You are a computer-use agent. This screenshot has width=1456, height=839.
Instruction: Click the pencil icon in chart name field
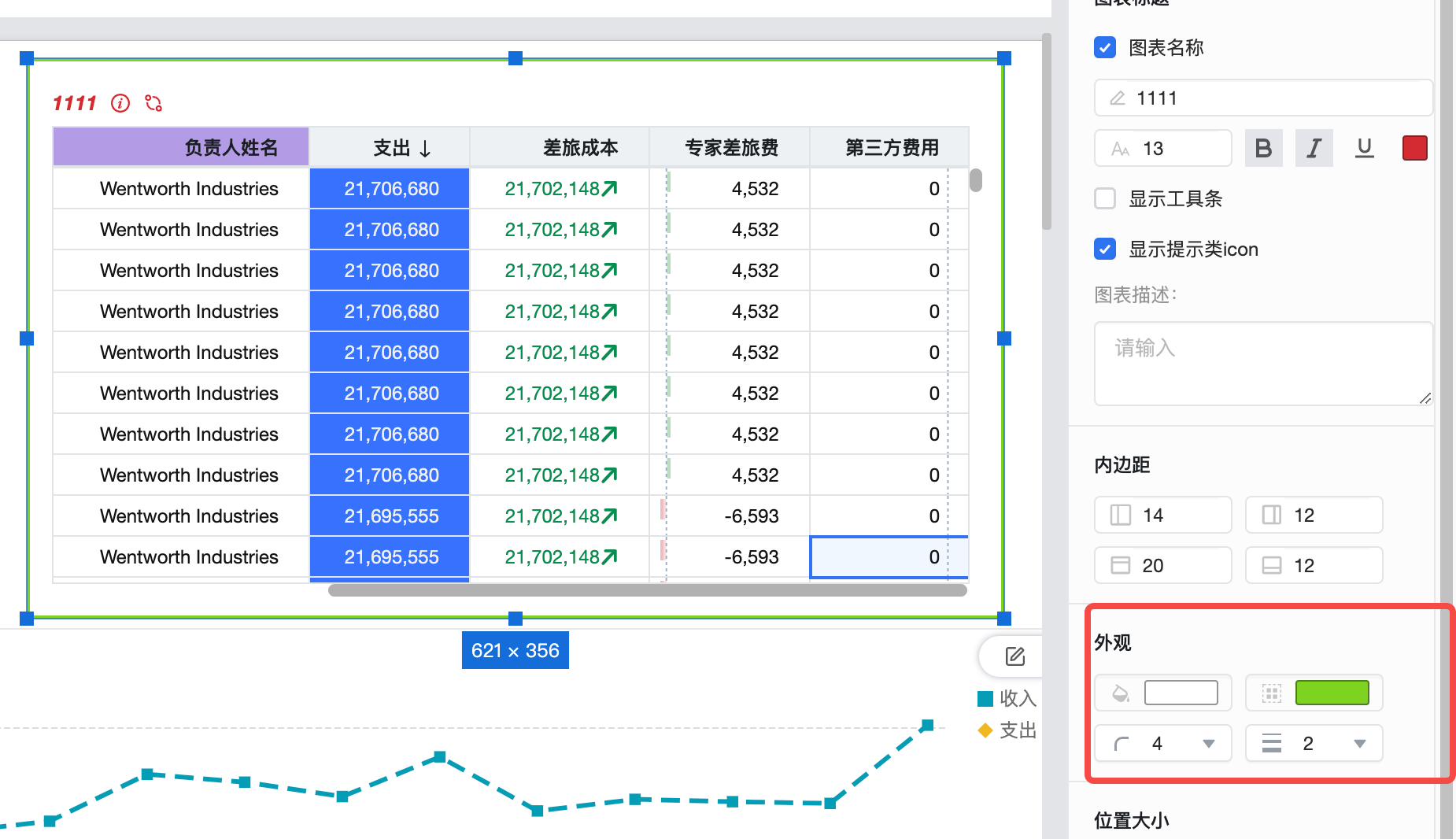[1118, 98]
